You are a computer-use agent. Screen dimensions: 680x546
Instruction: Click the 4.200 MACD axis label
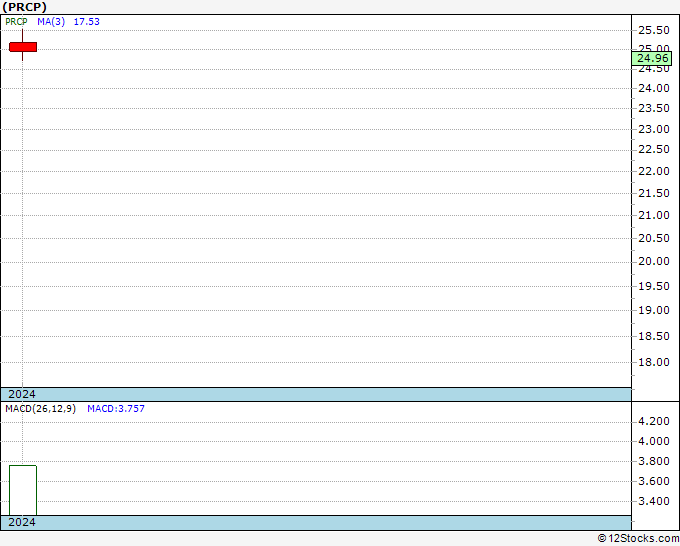[654, 421]
